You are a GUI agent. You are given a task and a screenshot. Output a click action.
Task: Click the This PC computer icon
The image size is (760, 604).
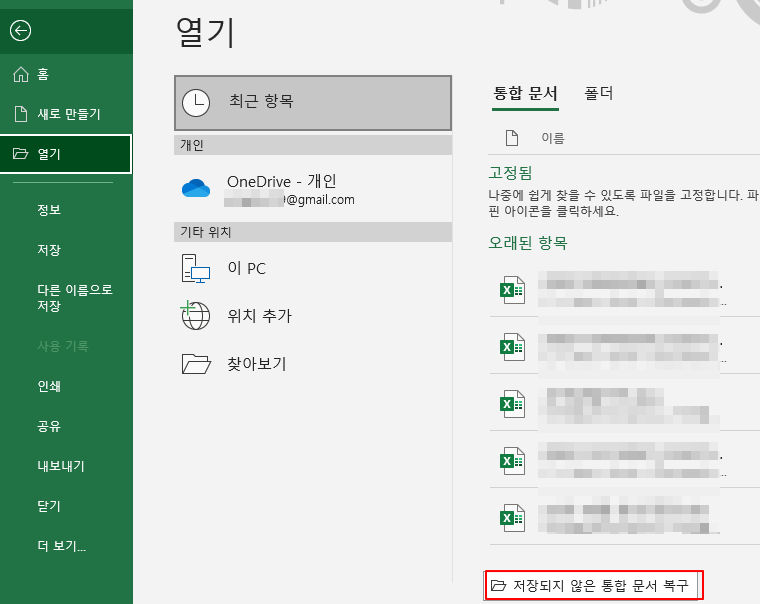195,269
